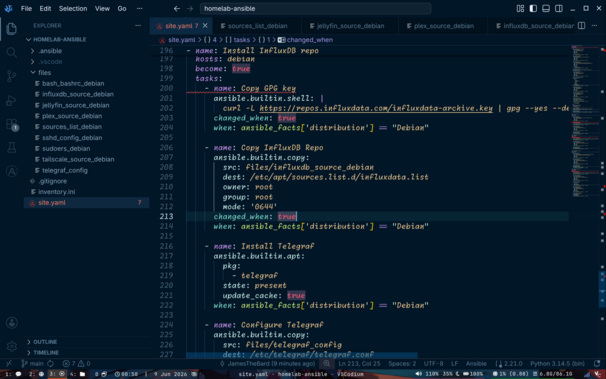Screen dimensions: 606x379
Task: Open the Manage gear settings icon
Action: coord(12,346)
